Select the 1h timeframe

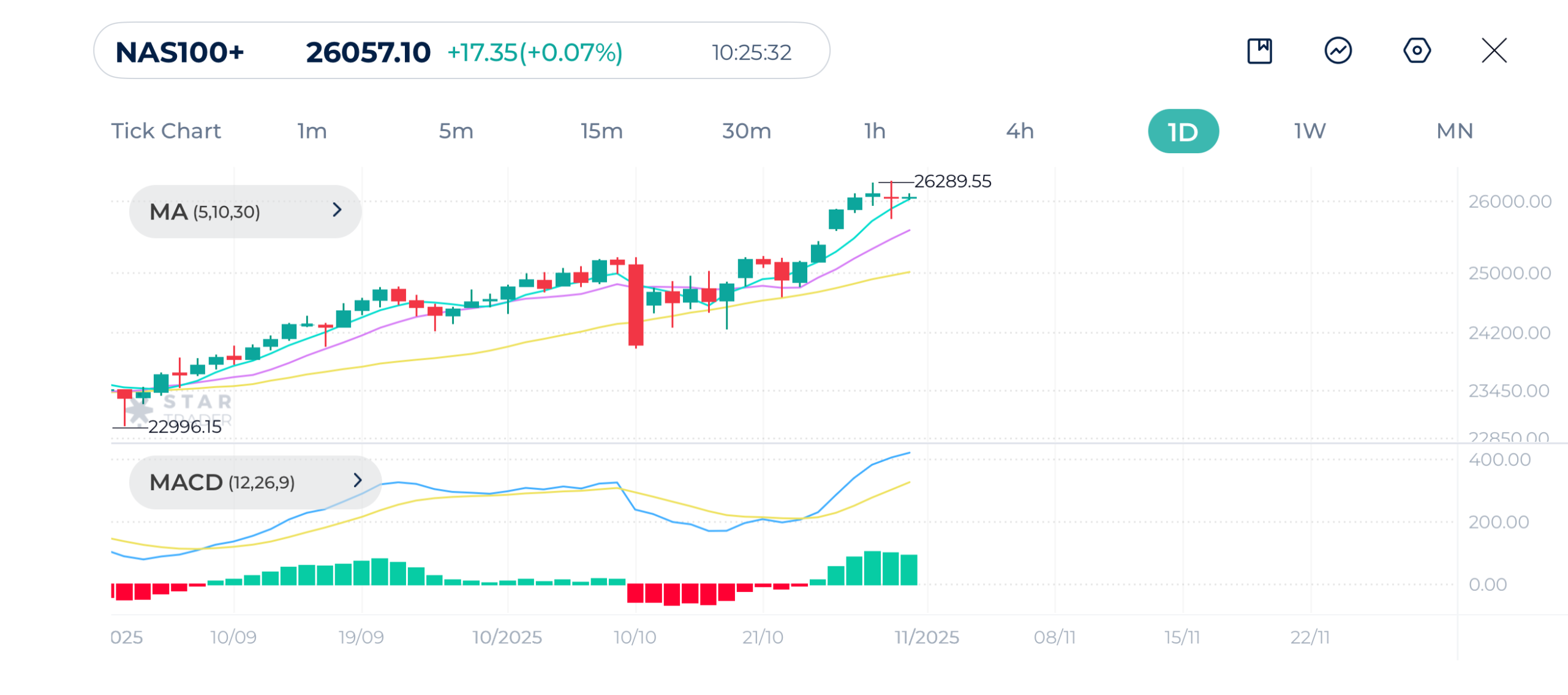tap(874, 131)
